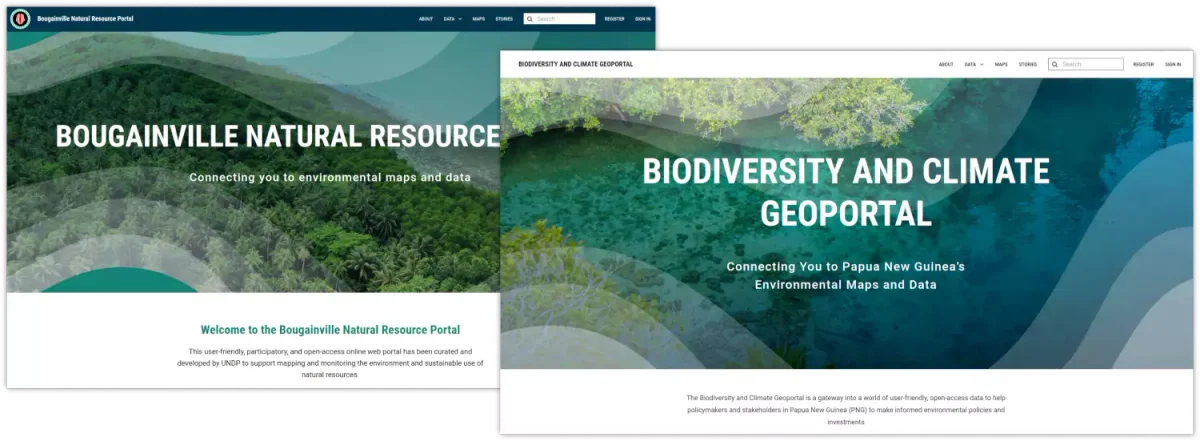Expand the Data dropdown in Bougainville portal
The height and width of the screenshot is (441, 1200).
tap(452, 18)
